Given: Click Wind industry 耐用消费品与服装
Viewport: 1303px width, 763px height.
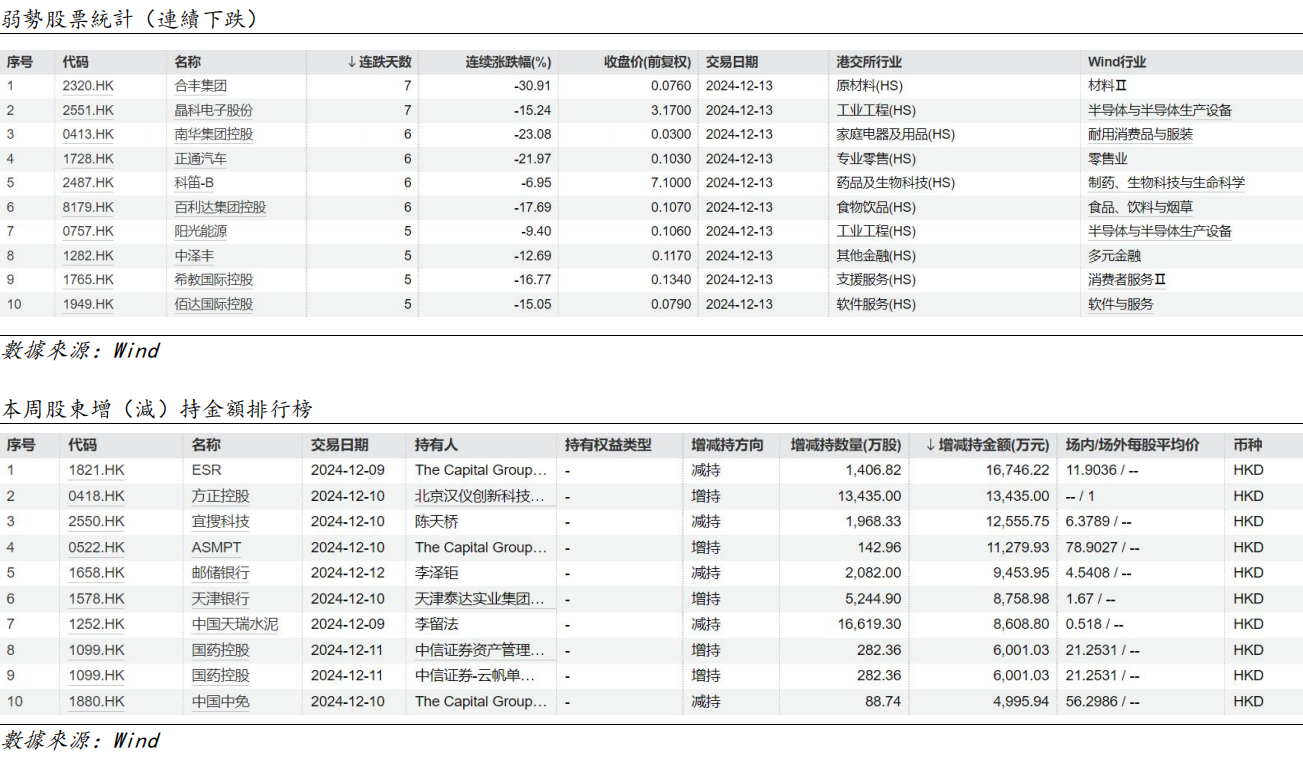Looking at the screenshot, I should tap(1140, 134).
